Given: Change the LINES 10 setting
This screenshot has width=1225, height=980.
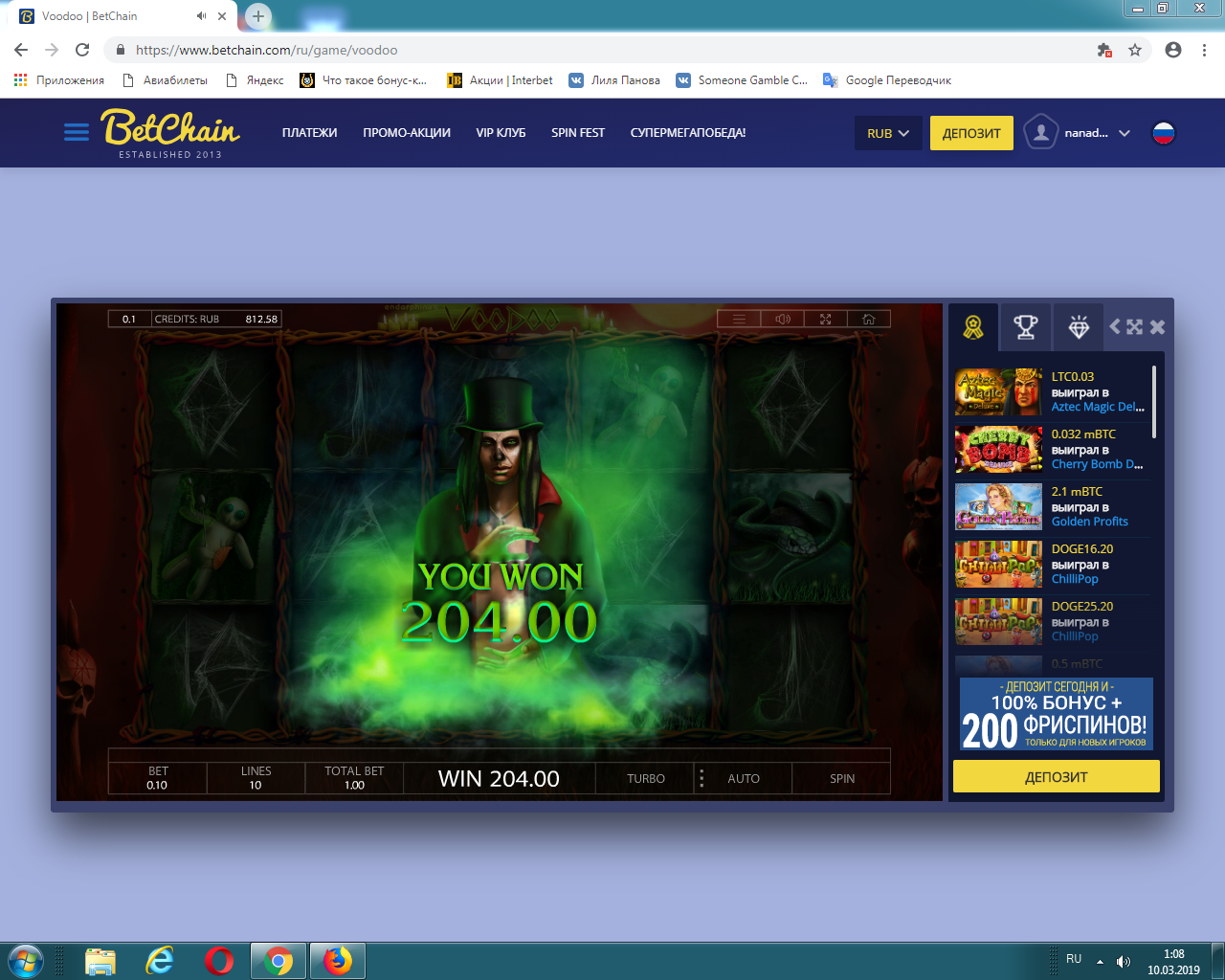Looking at the screenshot, I should click(256, 778).
